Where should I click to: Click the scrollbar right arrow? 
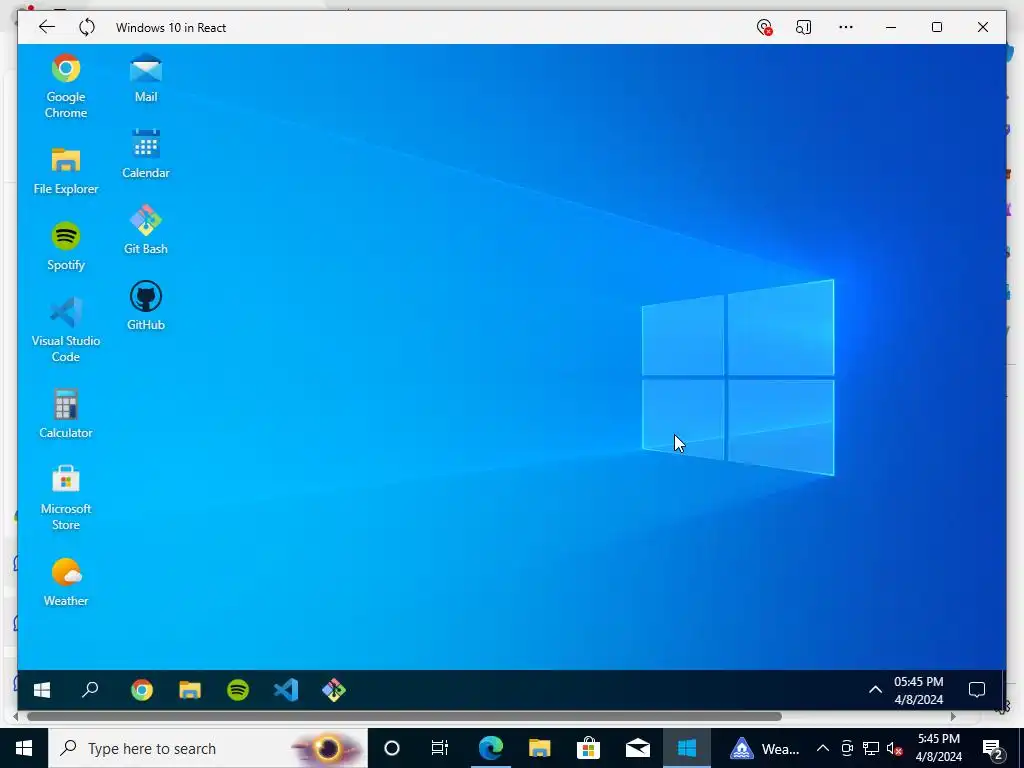953,716
